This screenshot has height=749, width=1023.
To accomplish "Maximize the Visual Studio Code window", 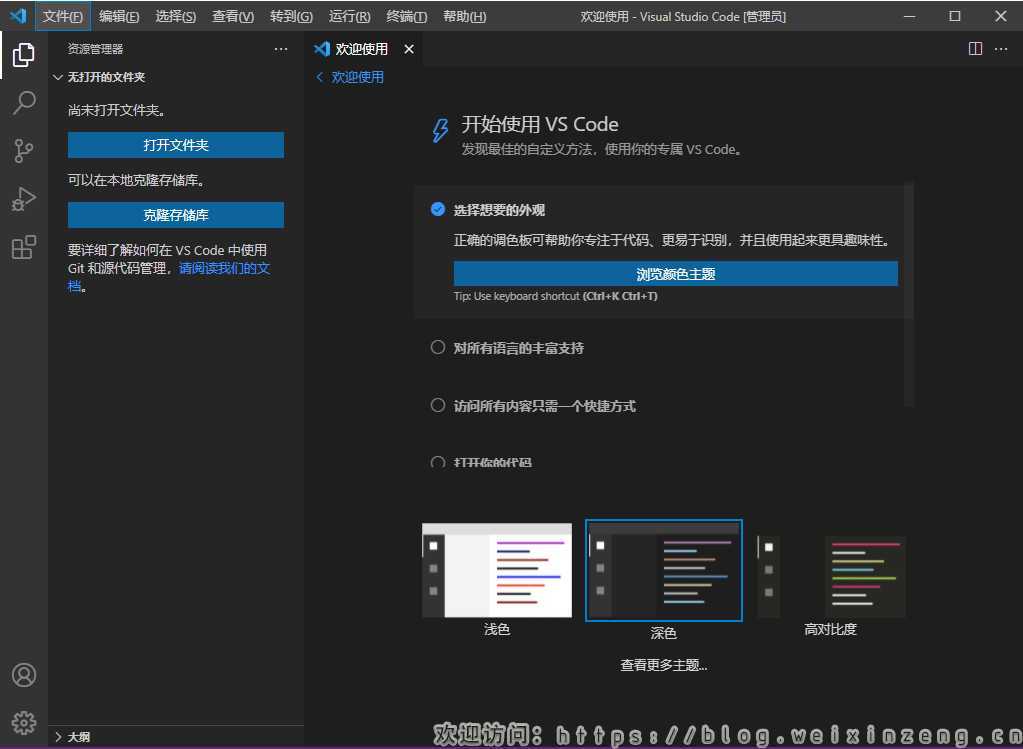I will tap(954, 16).
